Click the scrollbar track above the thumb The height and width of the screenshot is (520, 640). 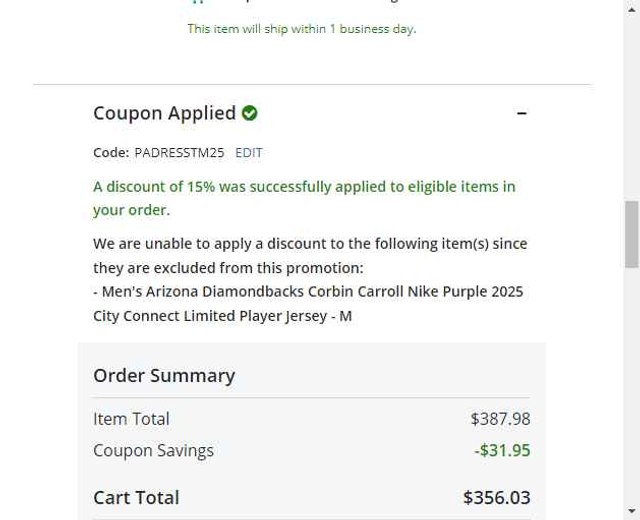pyautogui.click(x=631, y=100)
